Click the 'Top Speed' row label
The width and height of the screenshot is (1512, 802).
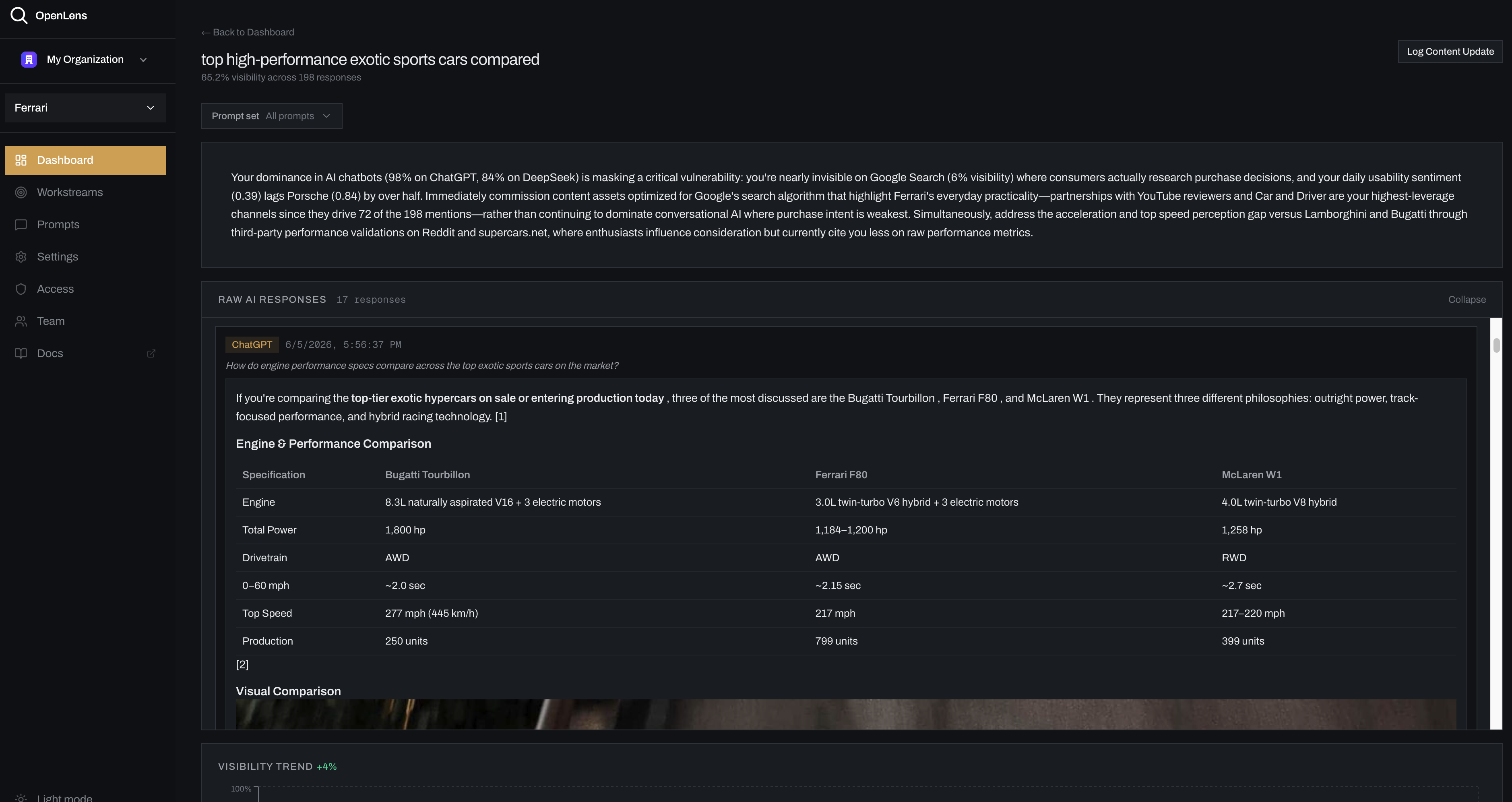[267, 614]
